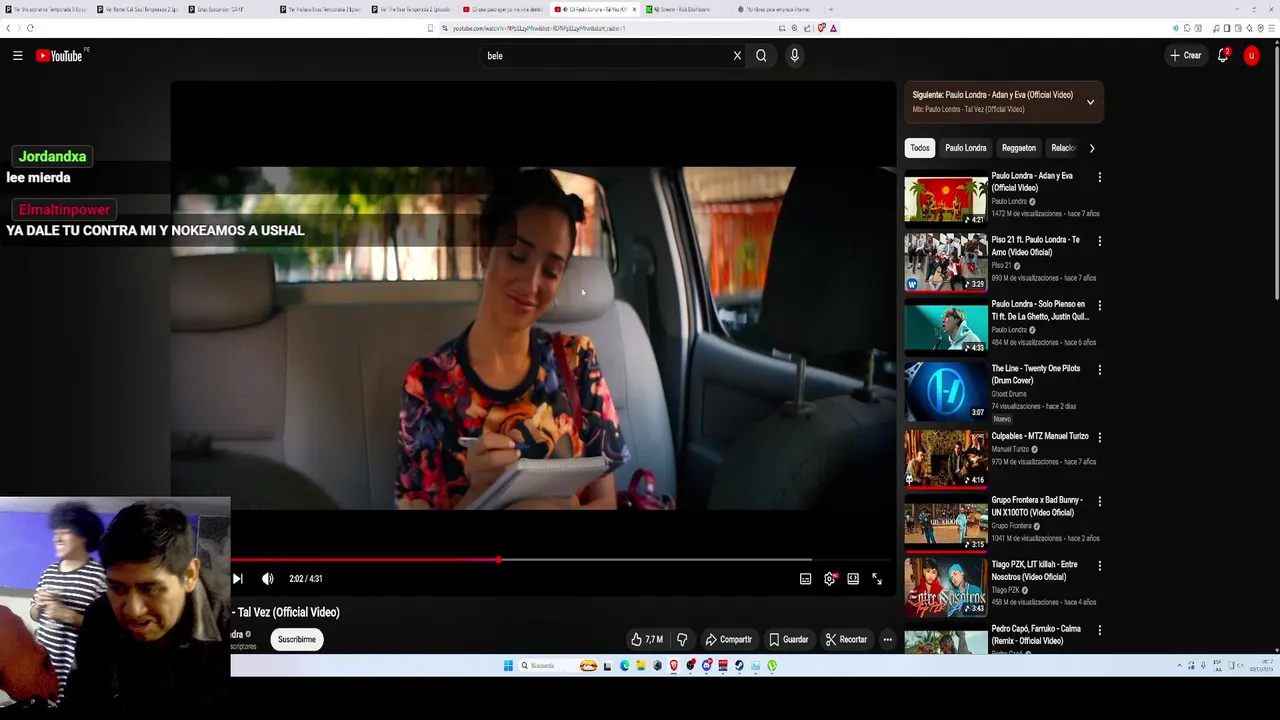
Task: Run search with the magnifier button
Action: point(761,56)
